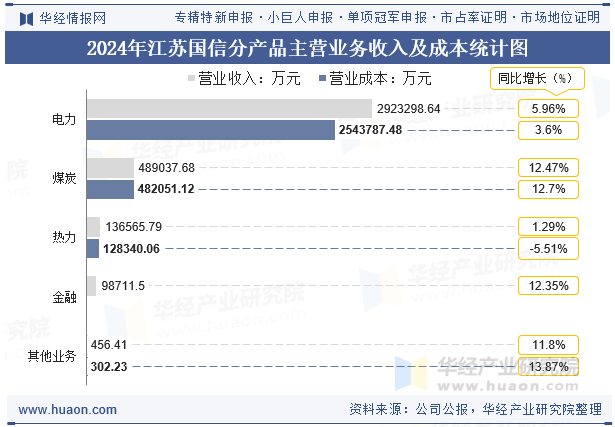615x427 pixels.
Task: Click the 12.47% growth box
Action: pyautogui.click(x=548, y=168)
